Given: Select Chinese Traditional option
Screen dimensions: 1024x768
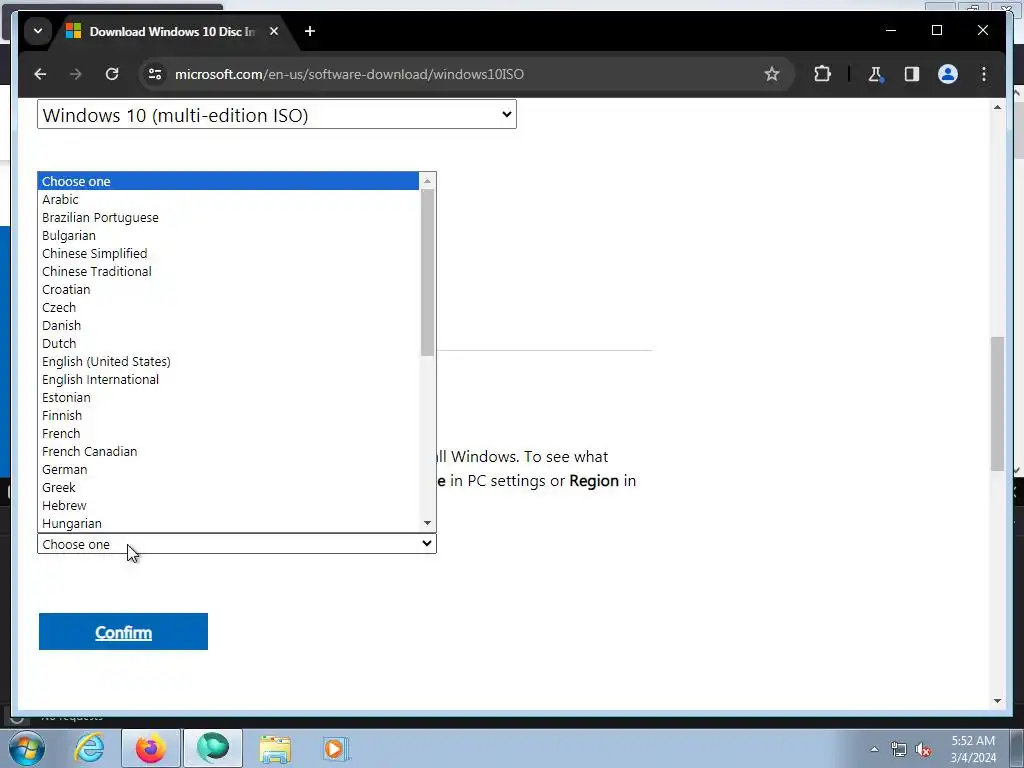Looking at the screenshot, I should pos(228,271).
